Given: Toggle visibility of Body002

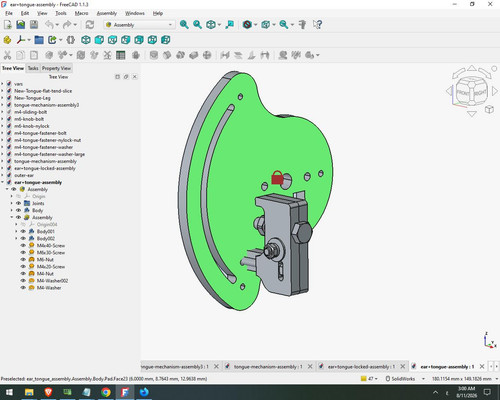Looking at the screenshot, I should click(x=23, y=238).
